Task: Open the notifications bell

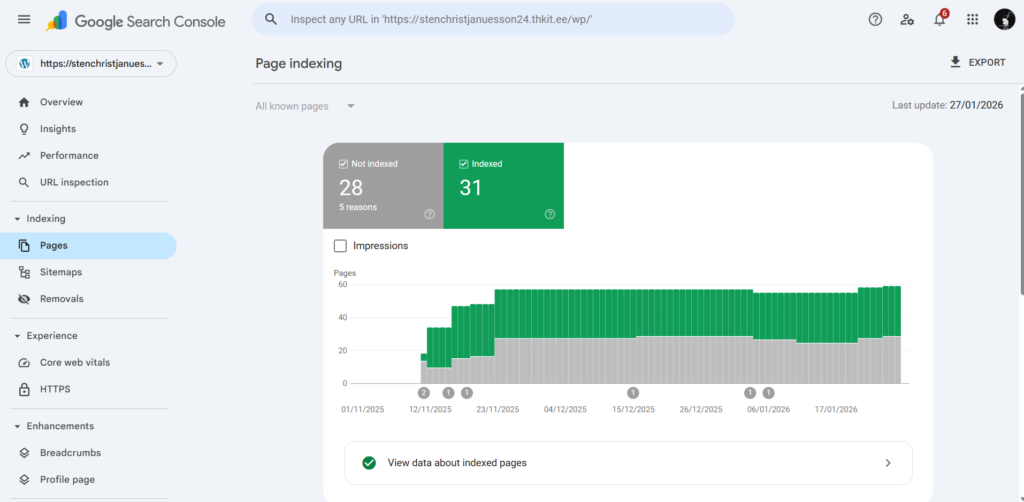Action: pos(939,20)
